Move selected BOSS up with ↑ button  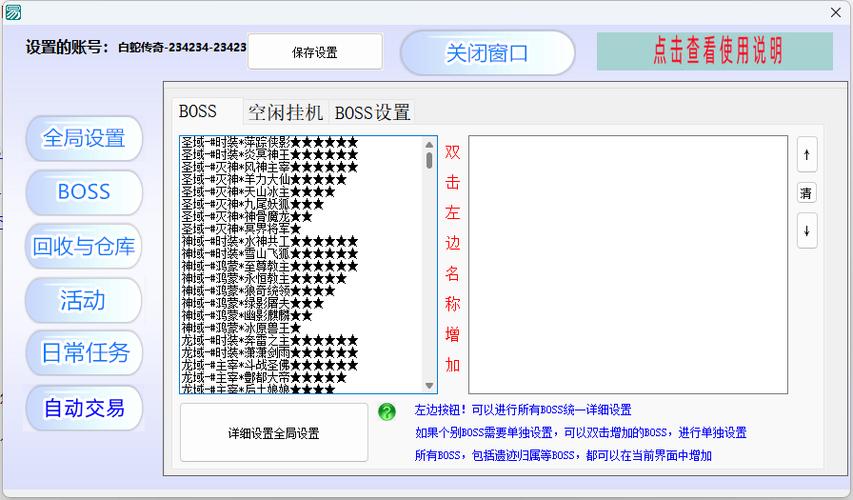coord(807,155)
